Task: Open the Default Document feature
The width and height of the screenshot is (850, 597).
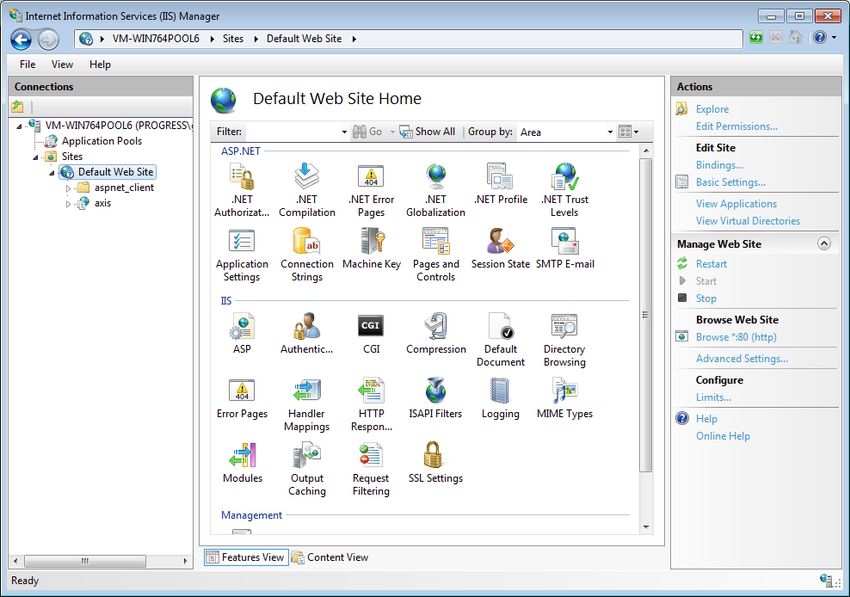Action: tap(500, 340)
